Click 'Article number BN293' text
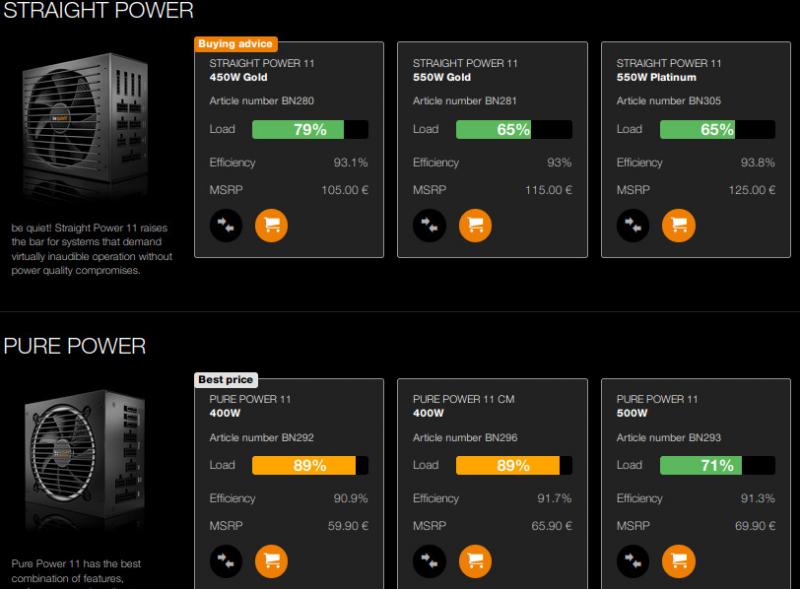Viewport: 800px width, 589px height. [669, 437]
